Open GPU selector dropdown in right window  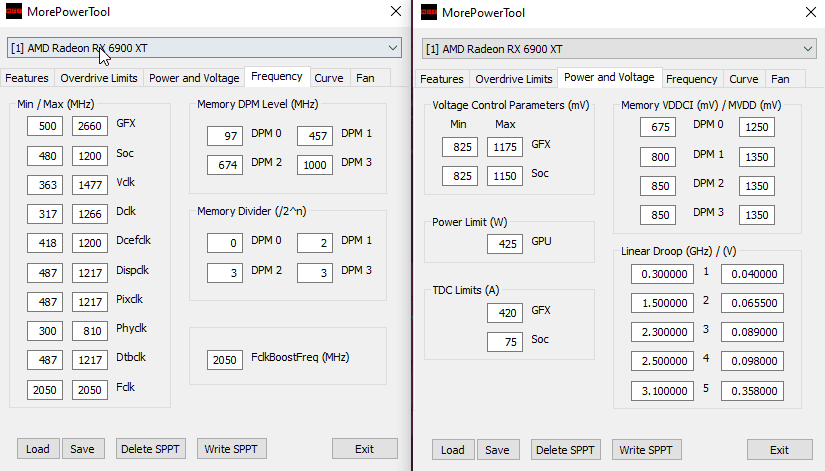click(619, 49)
